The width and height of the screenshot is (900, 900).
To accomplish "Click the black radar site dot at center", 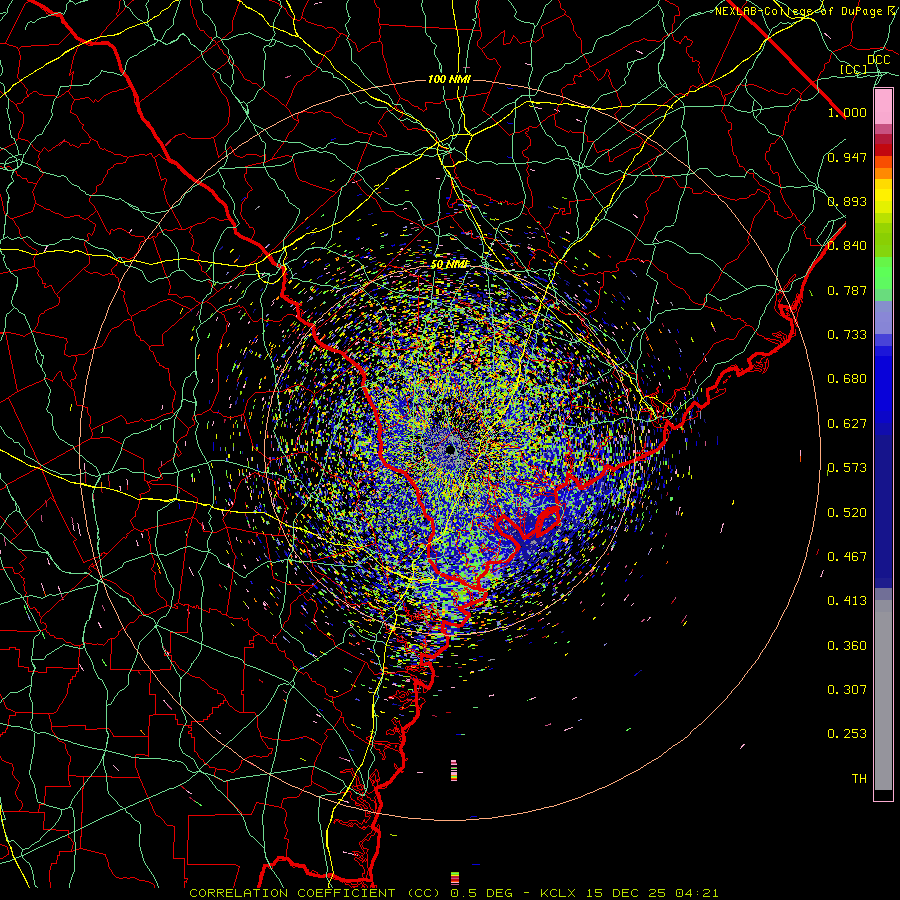I will point(451,450).
